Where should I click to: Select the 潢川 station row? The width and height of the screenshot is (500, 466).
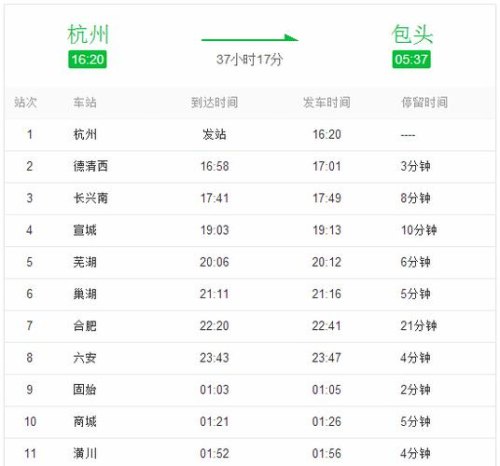click(x=250, y=453)
